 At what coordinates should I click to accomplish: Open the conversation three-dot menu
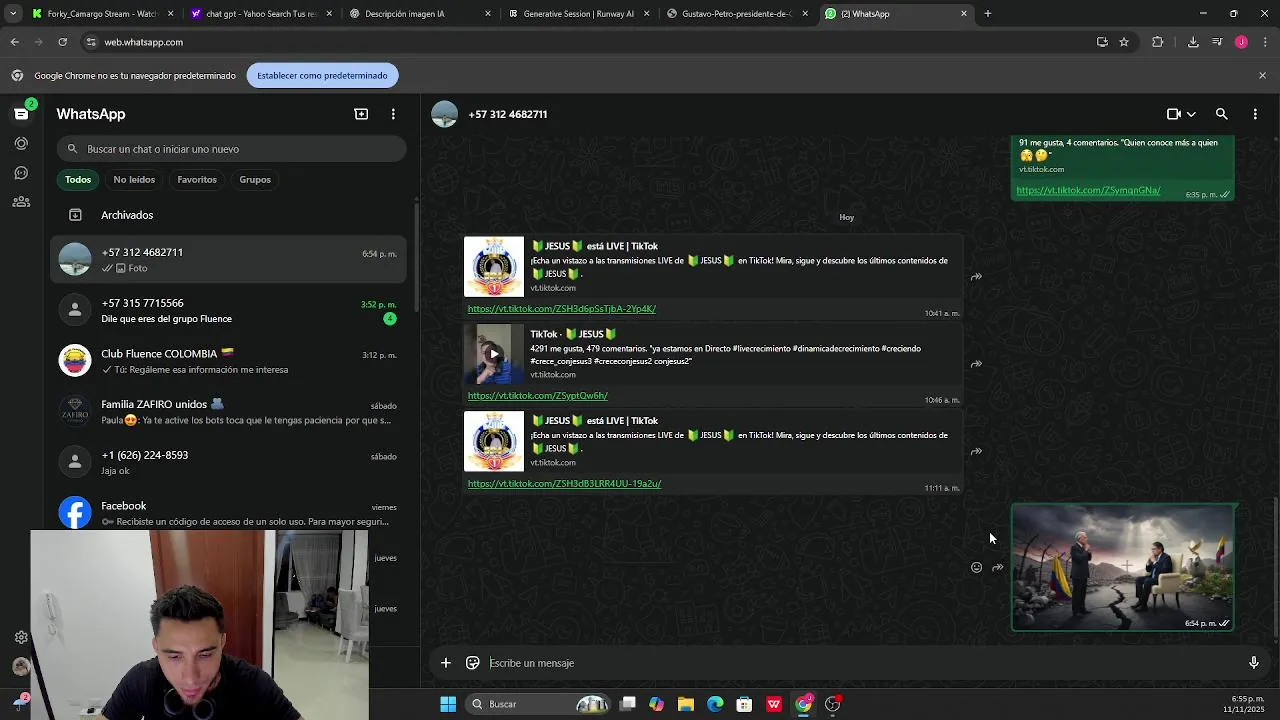(x=1255, y=114)
